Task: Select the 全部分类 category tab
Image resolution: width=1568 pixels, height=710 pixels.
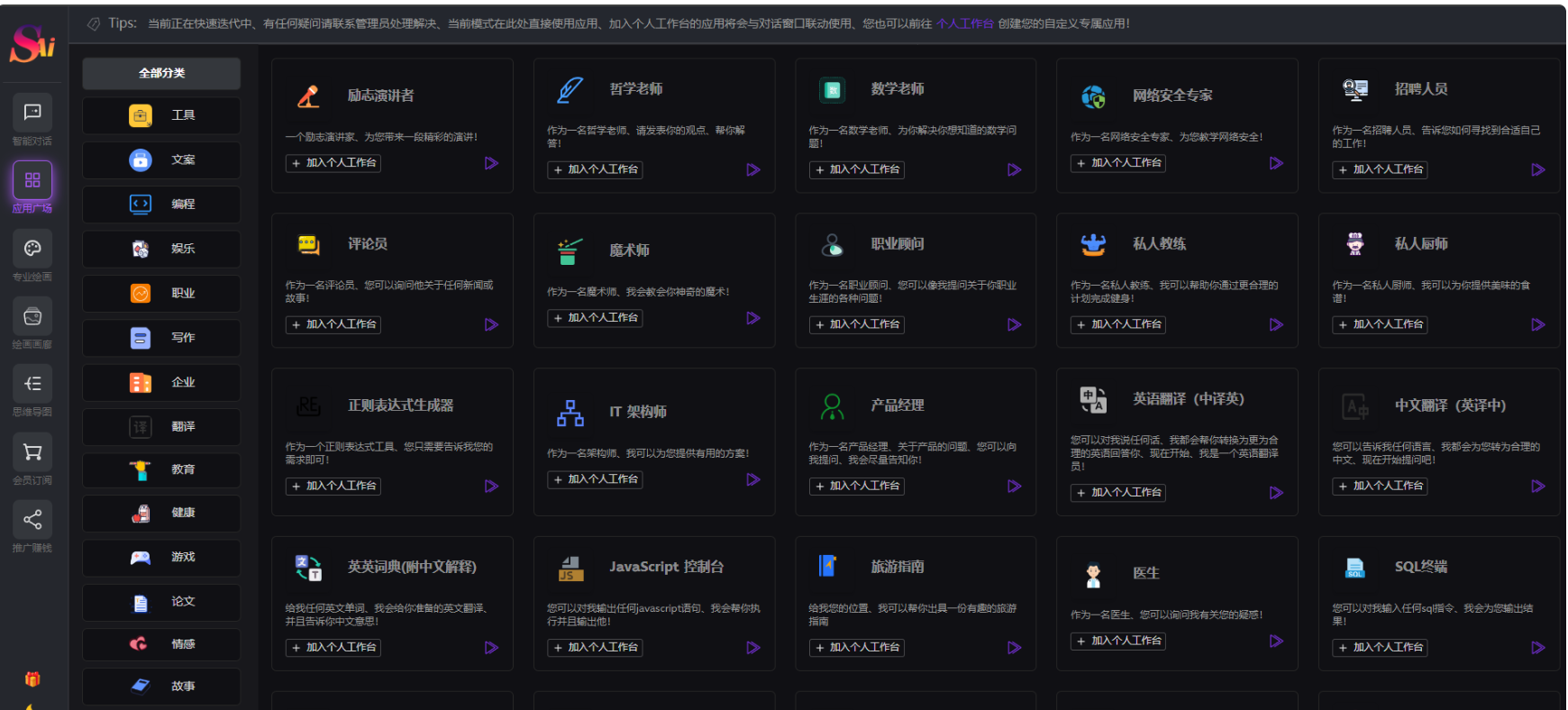Action: tap(161, 73)
